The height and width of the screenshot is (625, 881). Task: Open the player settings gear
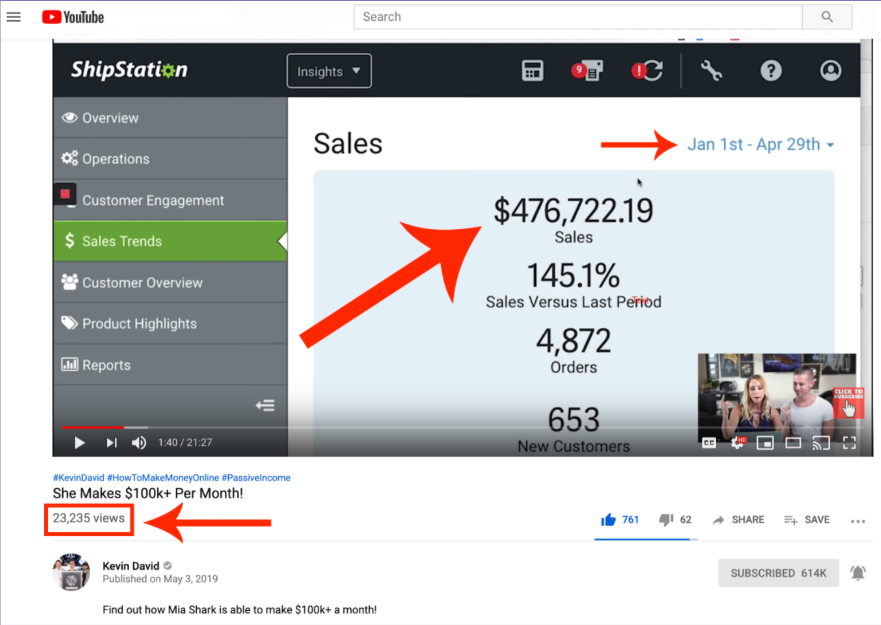click(x=737, y=443)
